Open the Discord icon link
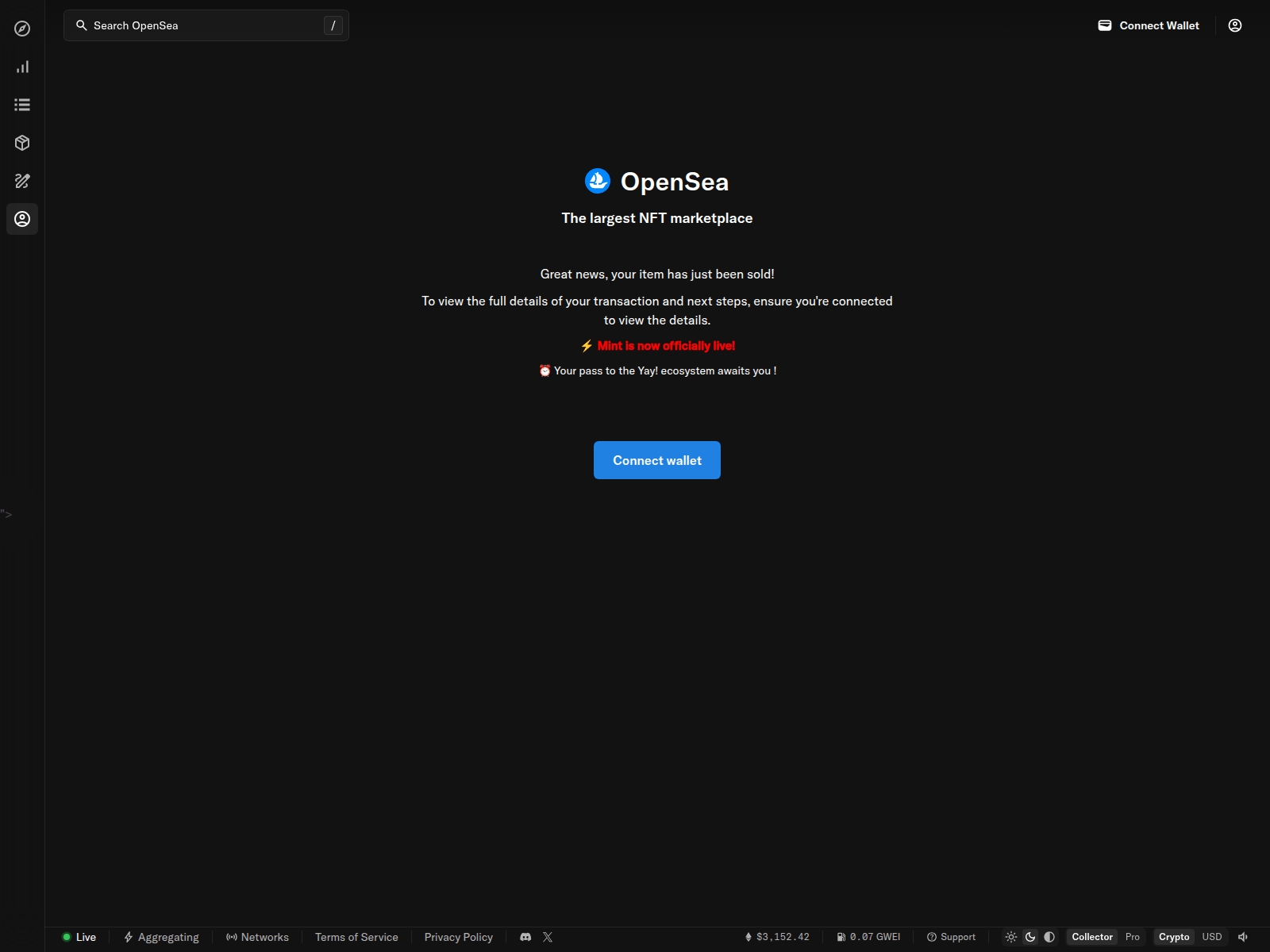This screenshot has width=1270, height=952. 525,937
